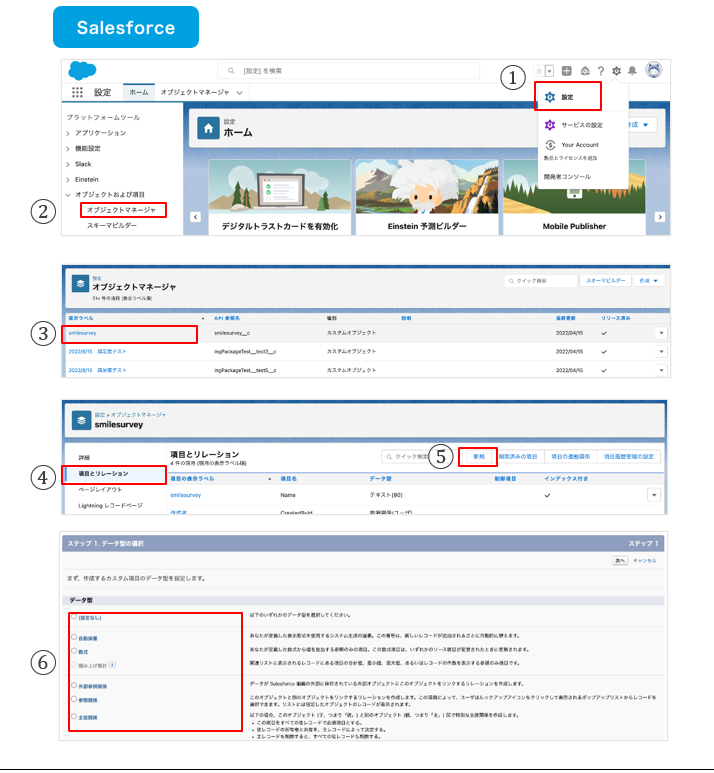Viewport: 714px width, 773px height.
Task: Open row menu for smilesurvey__c
Action: tap(661, 333)
